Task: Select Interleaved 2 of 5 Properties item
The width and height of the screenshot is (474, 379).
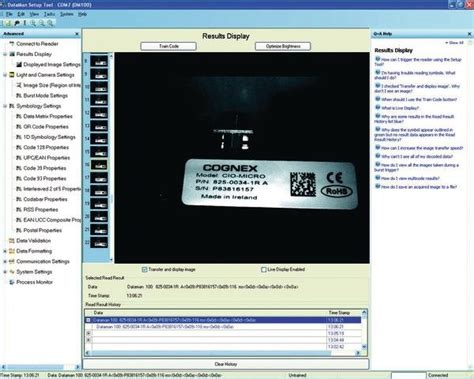Action: coord(52,189)
